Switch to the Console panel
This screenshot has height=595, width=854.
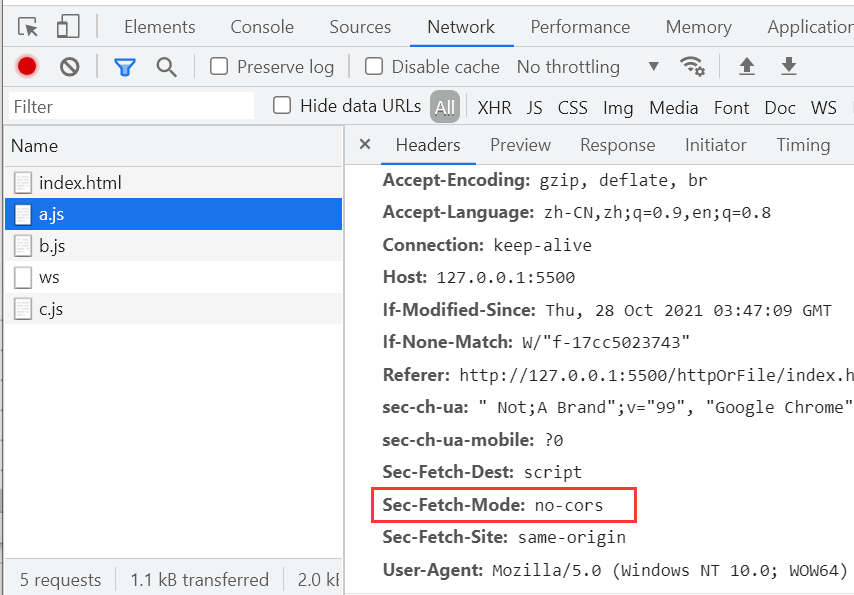click(x=261, y=27)
